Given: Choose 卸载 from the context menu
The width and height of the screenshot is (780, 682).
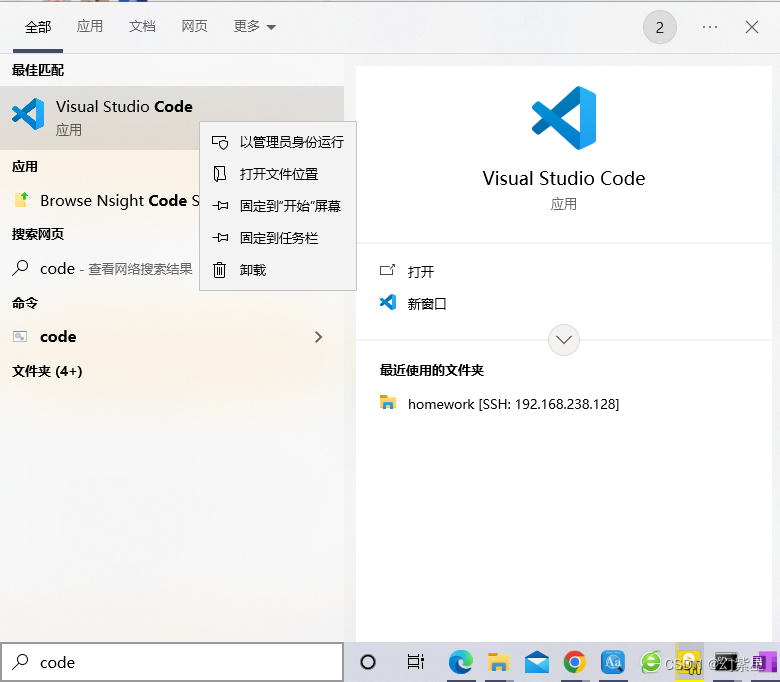Looking at the screenshot, I should [x=278, y=270].
